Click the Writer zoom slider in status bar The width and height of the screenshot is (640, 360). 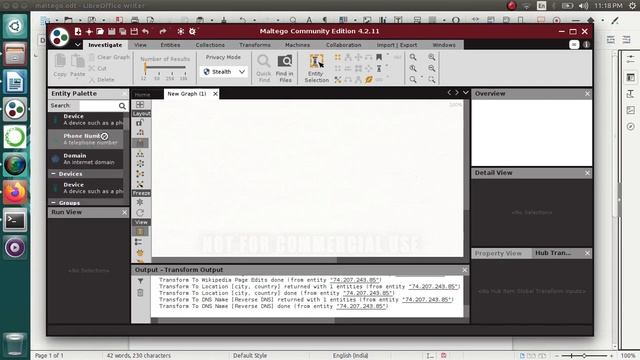pos(584,356)
